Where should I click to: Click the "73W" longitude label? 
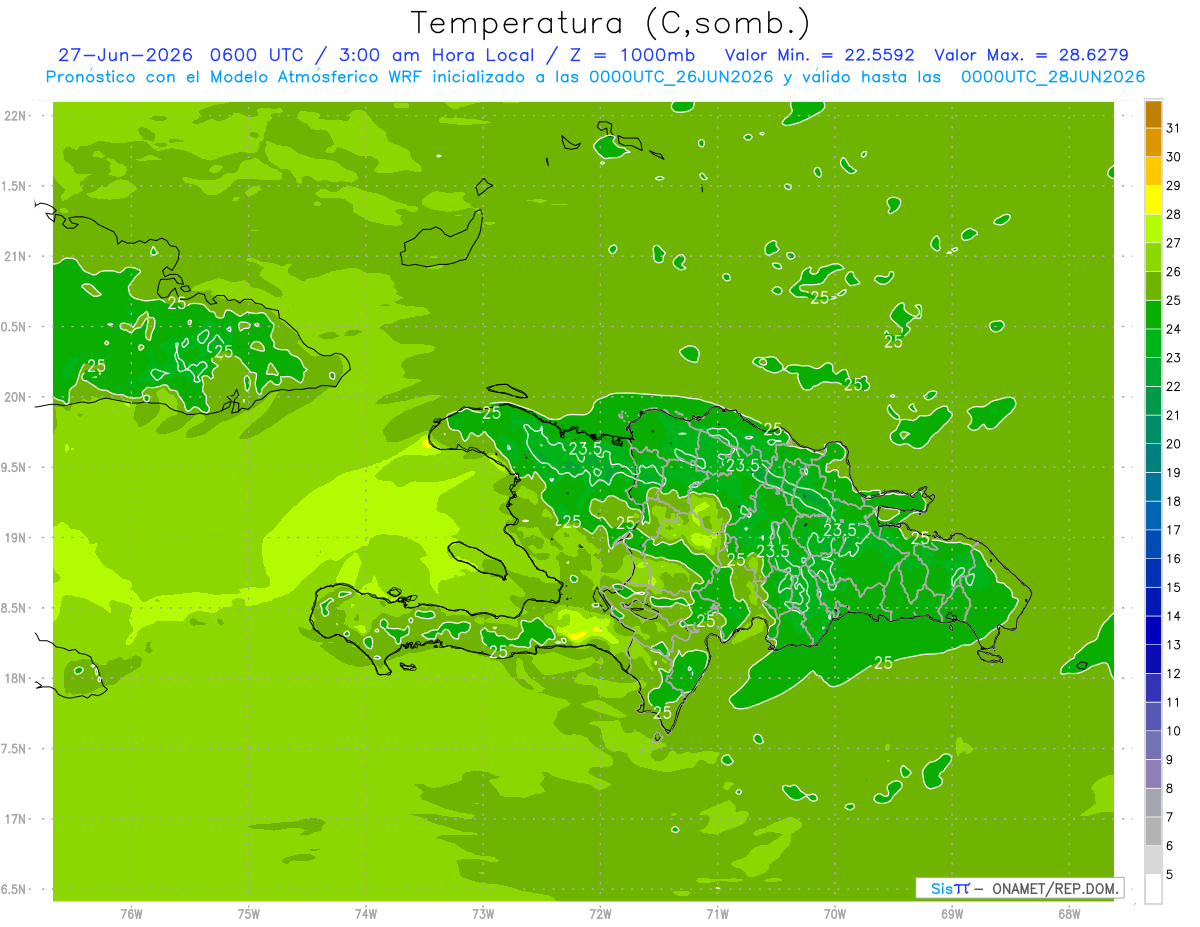pos(483,914)
